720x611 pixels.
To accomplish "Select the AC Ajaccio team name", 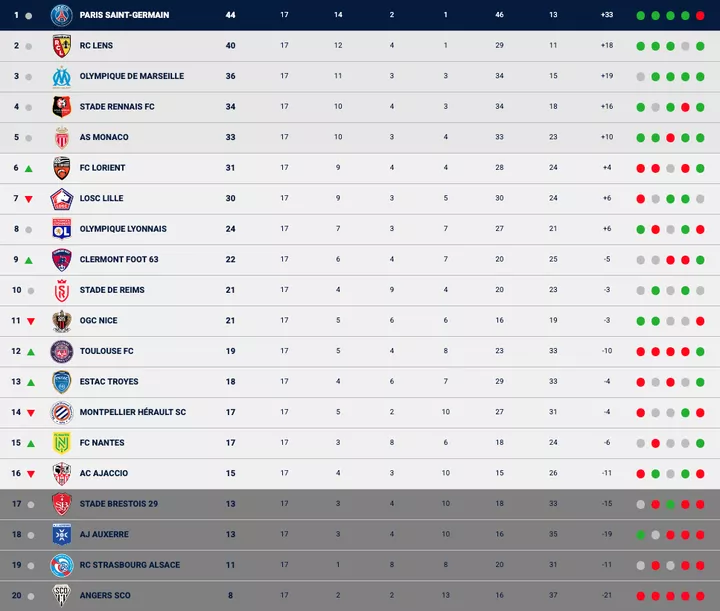I will tap(104, 473).
